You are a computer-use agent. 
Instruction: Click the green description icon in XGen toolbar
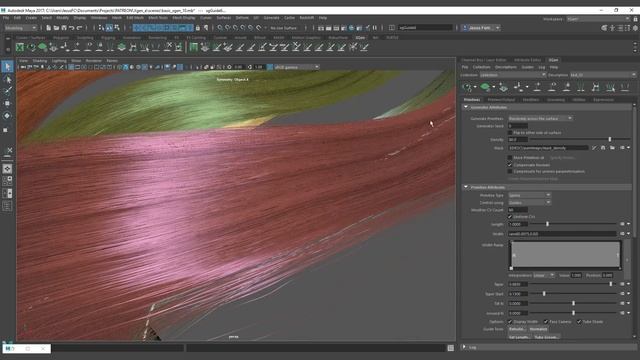485,87
